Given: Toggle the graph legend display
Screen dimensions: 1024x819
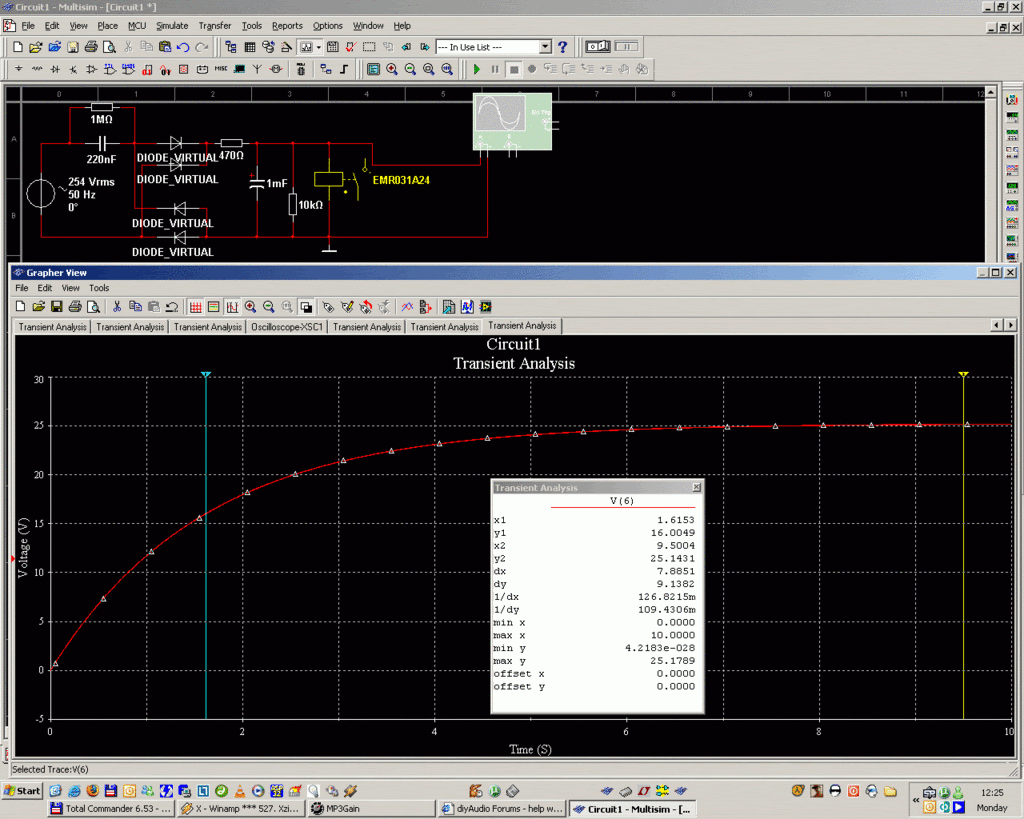Looking at the screenshot, I should pyautogui.click(x=214, y=307).
